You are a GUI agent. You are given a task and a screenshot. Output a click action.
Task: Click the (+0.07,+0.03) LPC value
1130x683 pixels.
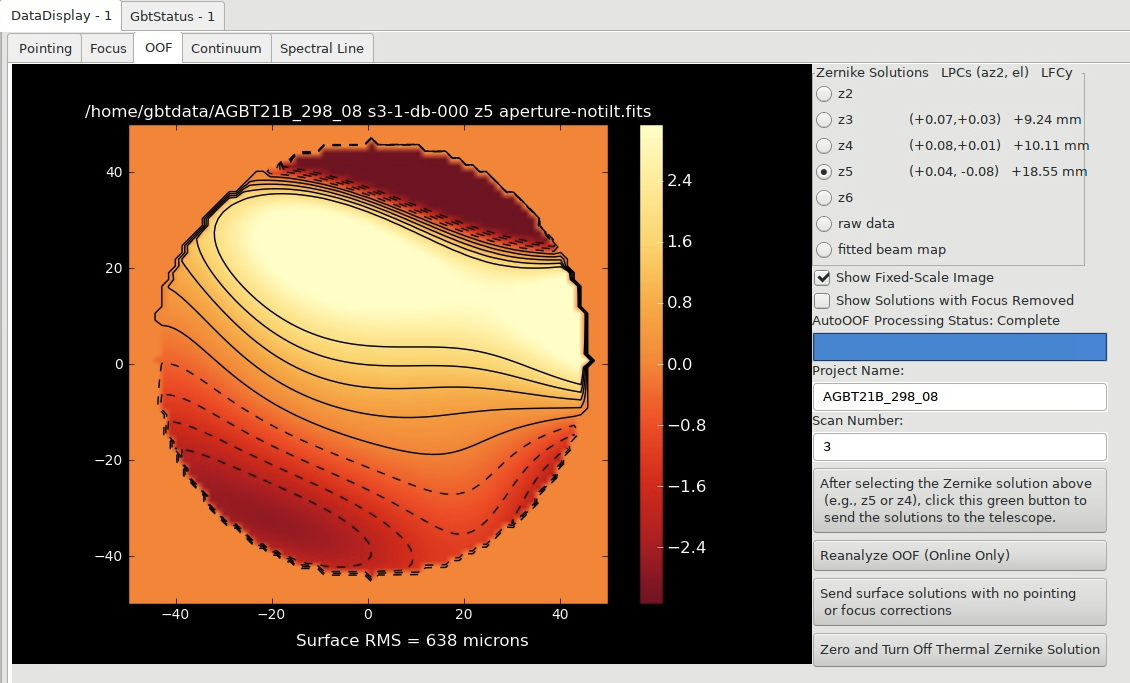(x=955, y=120)
